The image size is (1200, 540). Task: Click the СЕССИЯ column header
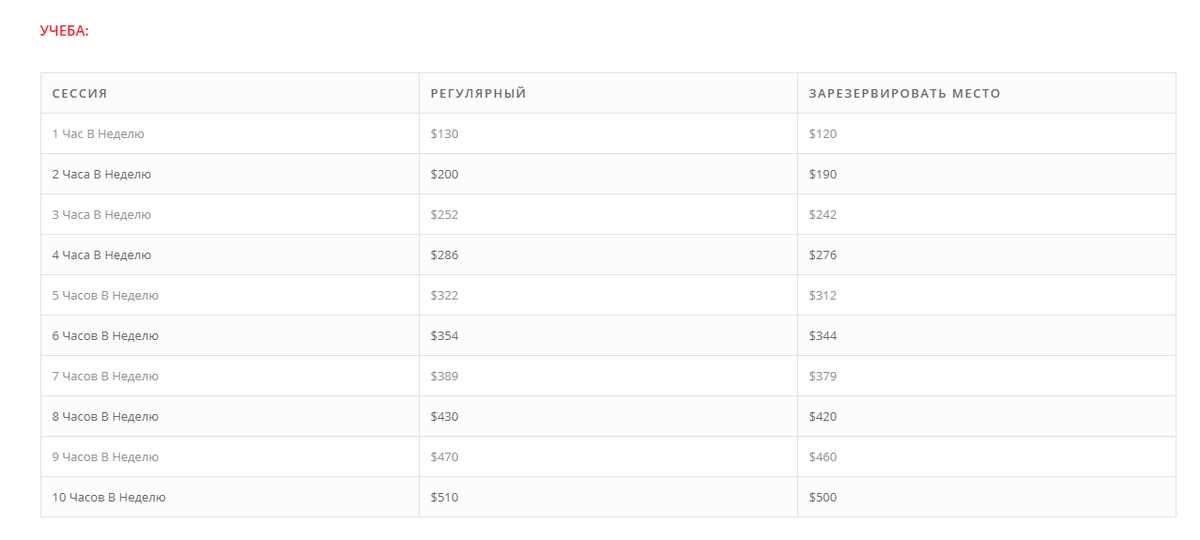79,94
